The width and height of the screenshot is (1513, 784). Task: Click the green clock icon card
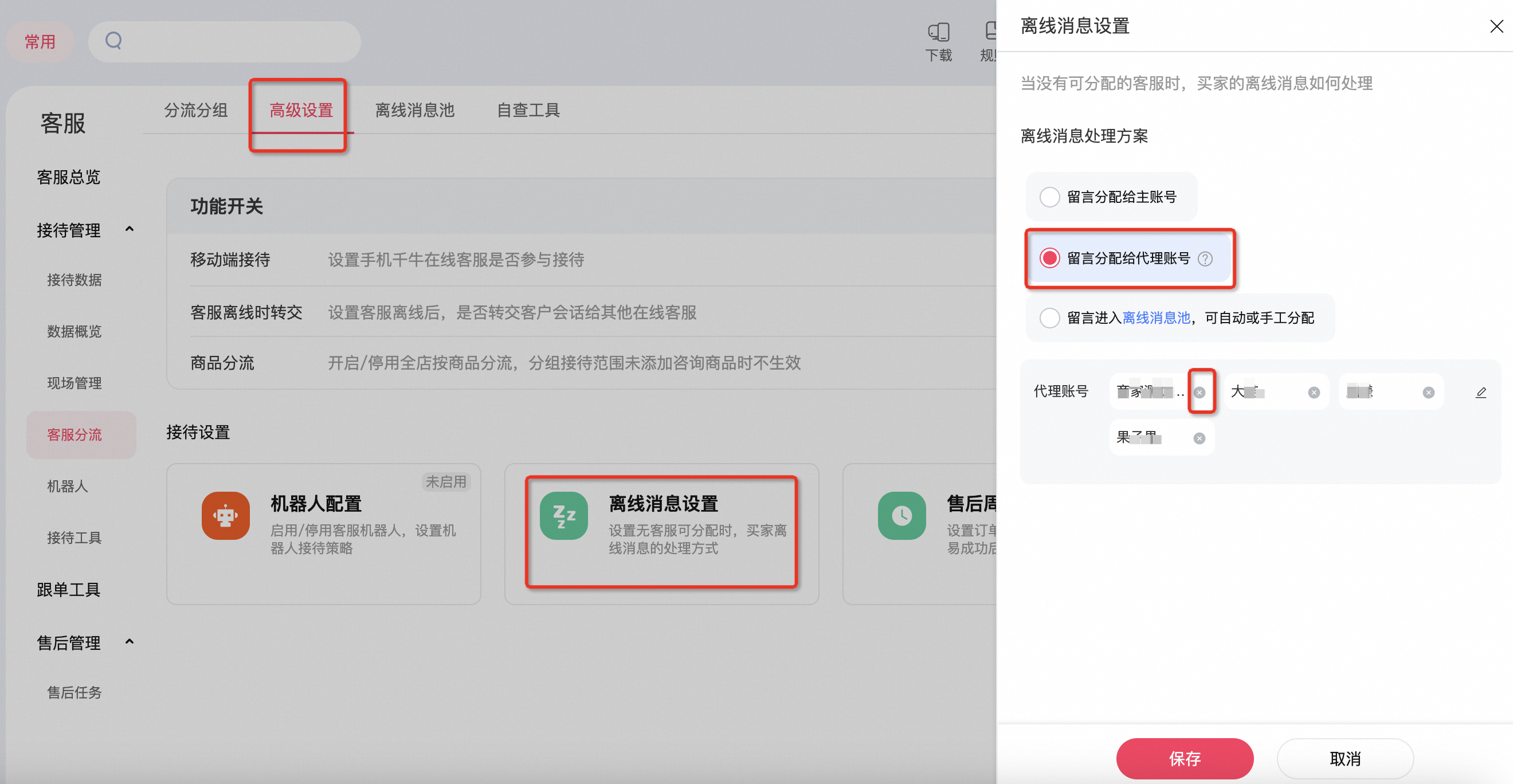(902, 516)
